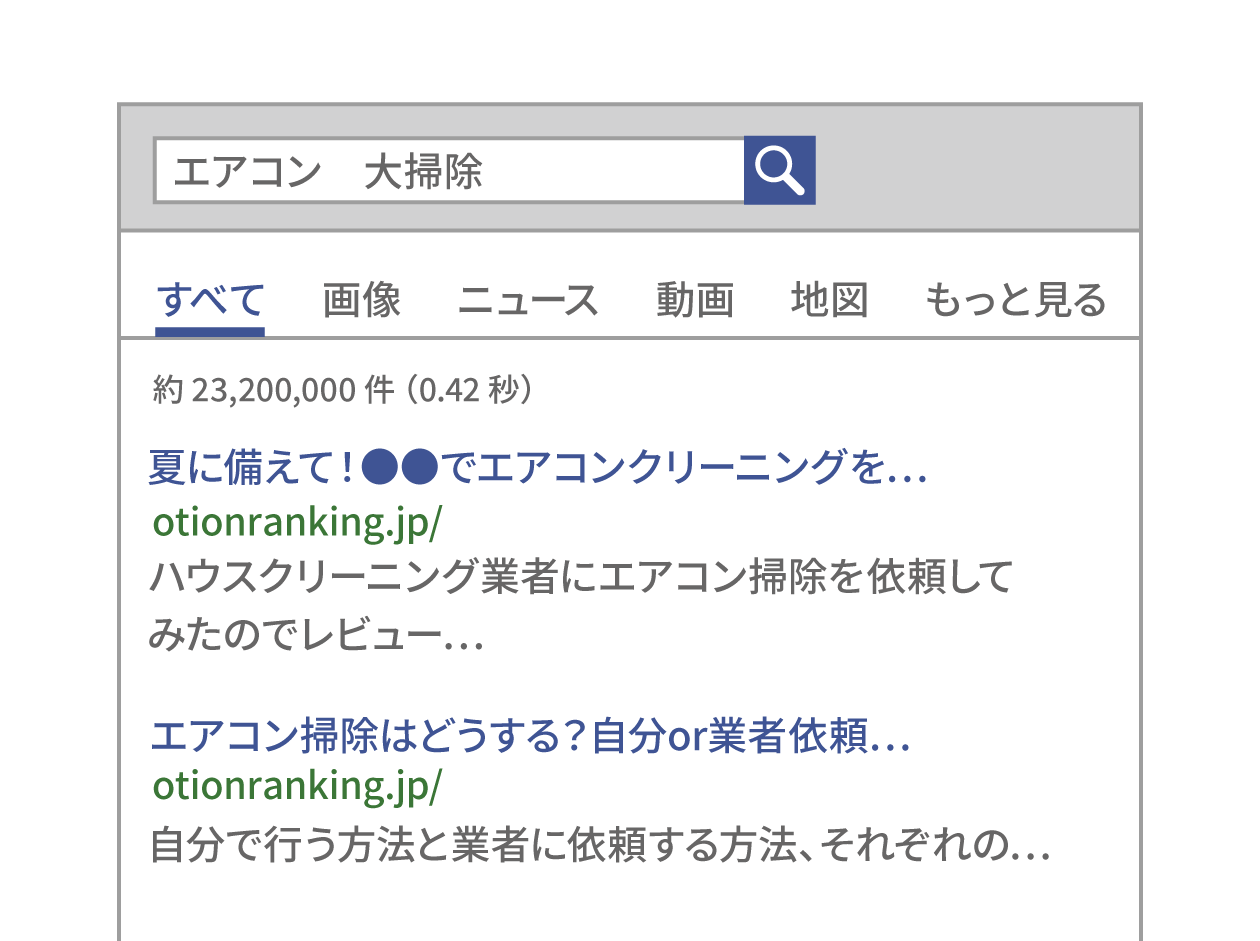
Task: Open the 地図 tab
Action: (829, 300)
